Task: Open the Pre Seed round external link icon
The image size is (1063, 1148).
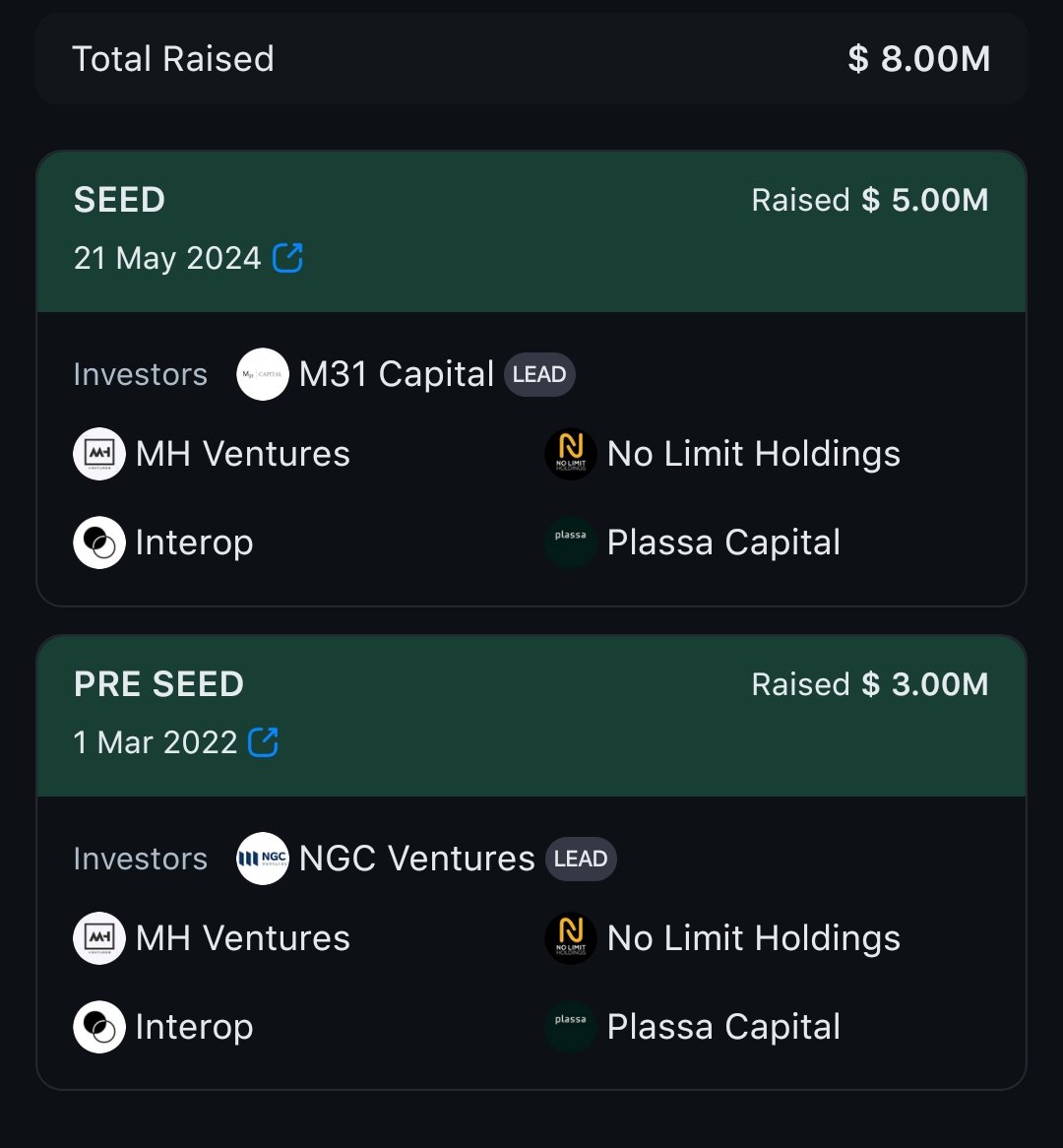Action: coord(263,741)
